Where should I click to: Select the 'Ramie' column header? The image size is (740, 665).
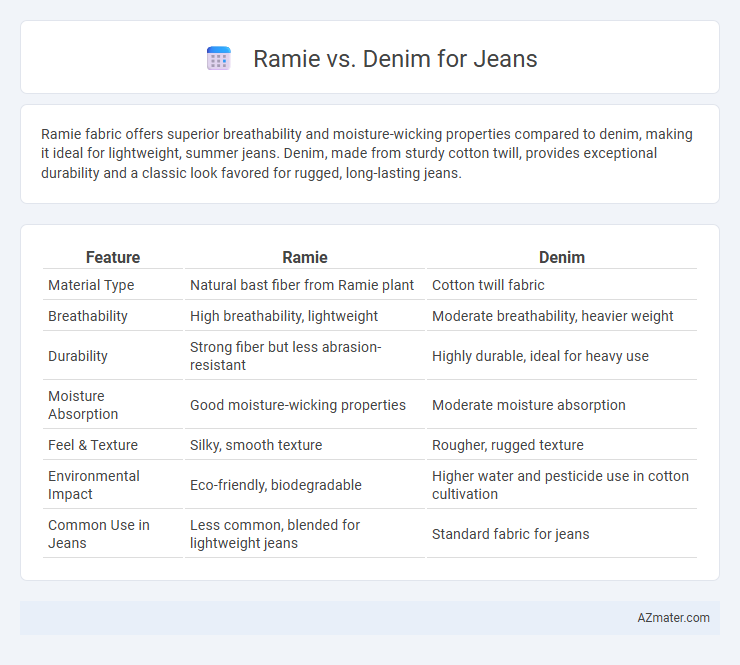[x=305, y=257]
